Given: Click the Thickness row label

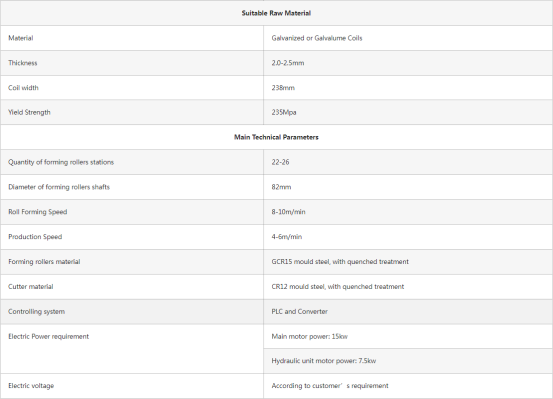Looking at the screenshot, I should [x=23, y=63].
